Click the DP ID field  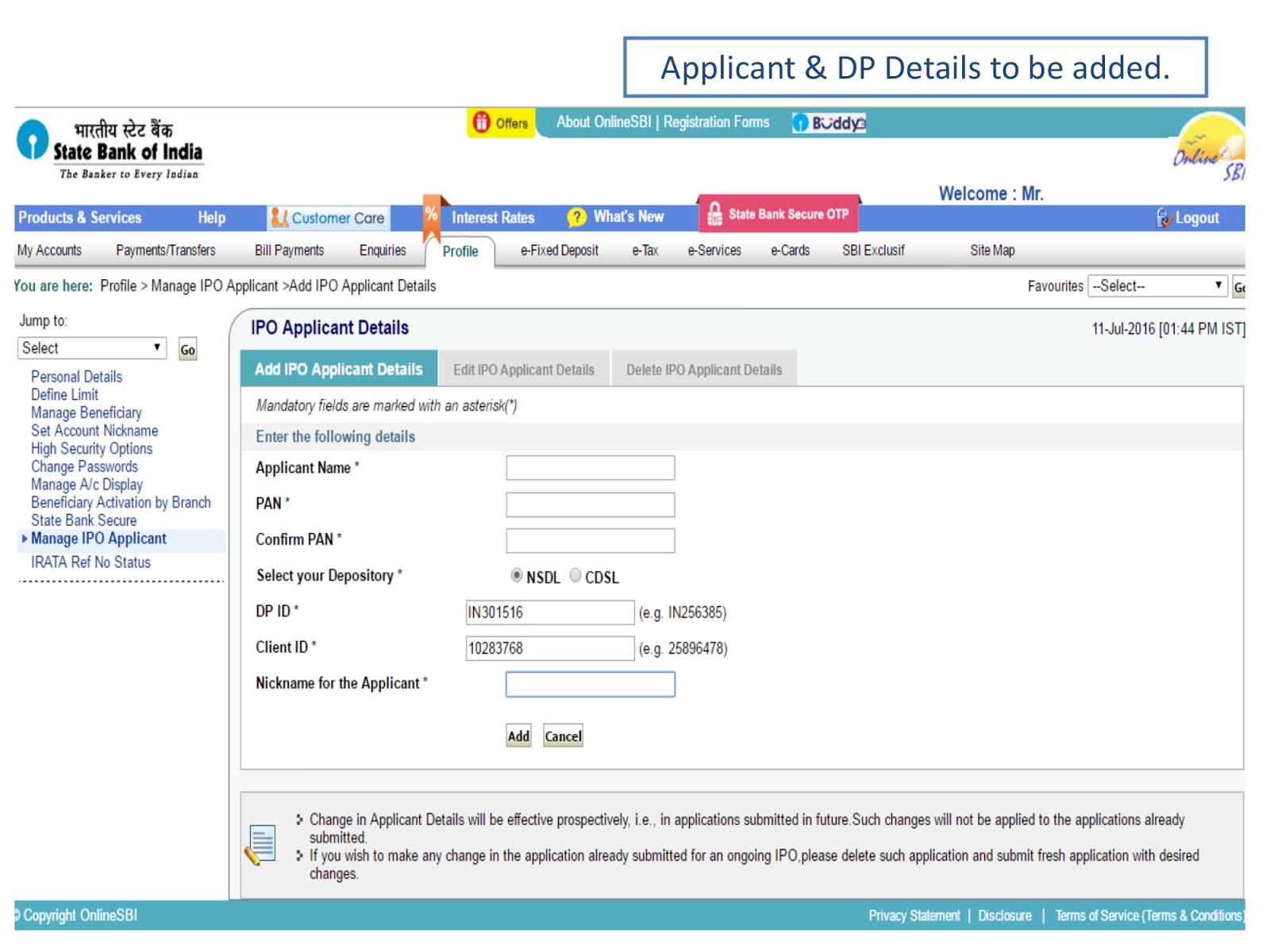550,612
